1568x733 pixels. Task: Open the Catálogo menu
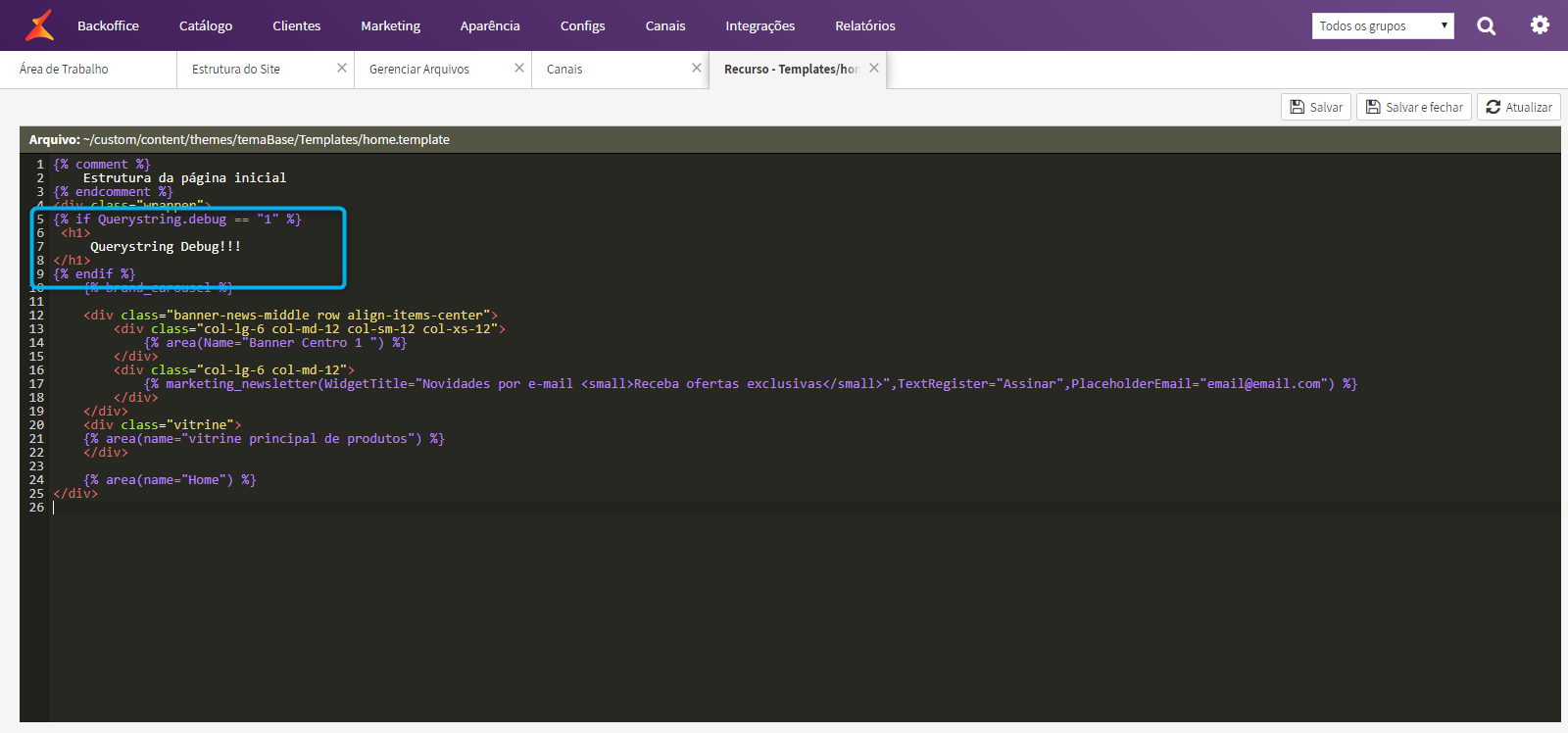[x=206, y=25]
